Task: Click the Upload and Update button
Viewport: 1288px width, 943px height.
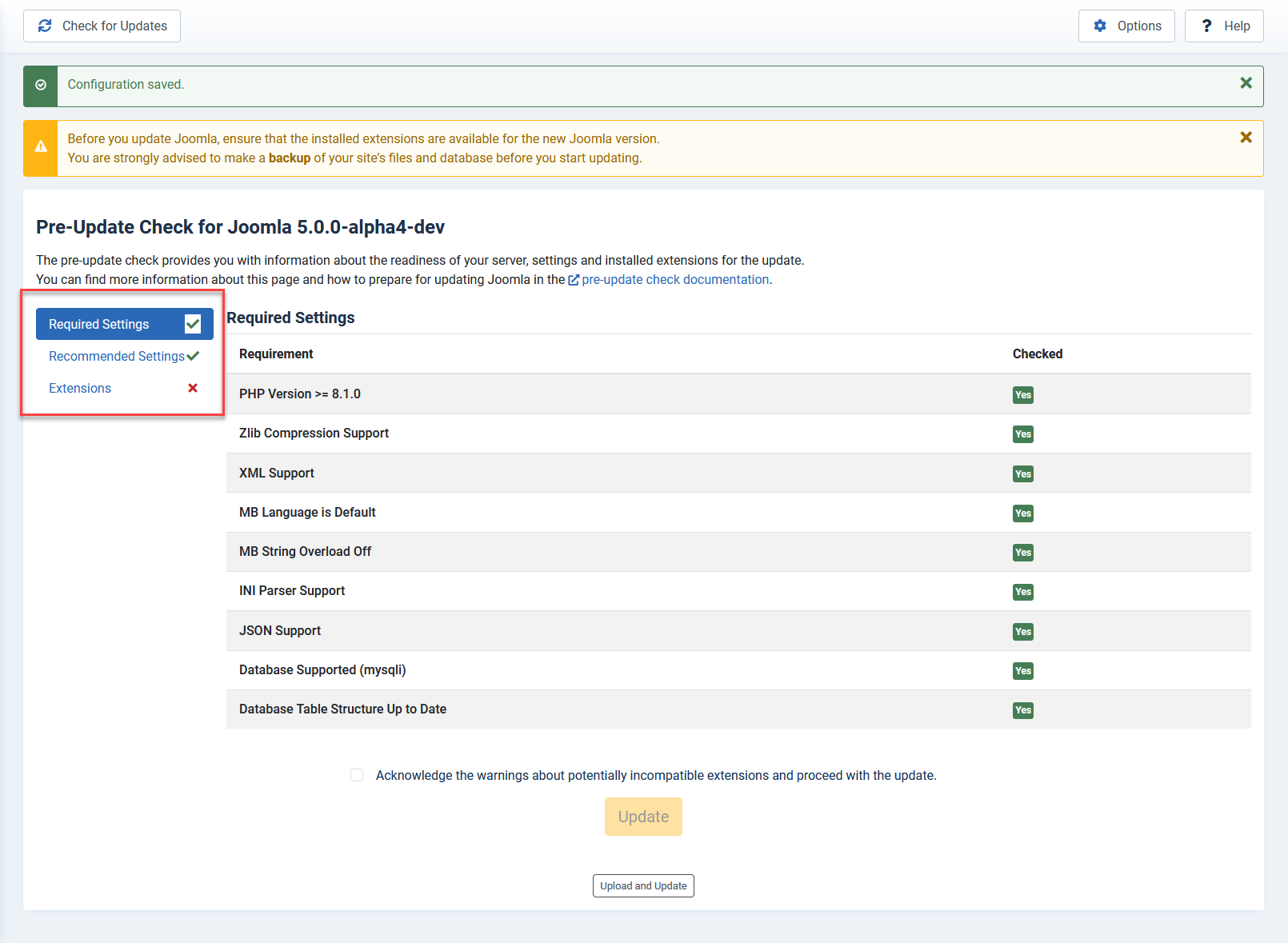Action: (643, 885)
